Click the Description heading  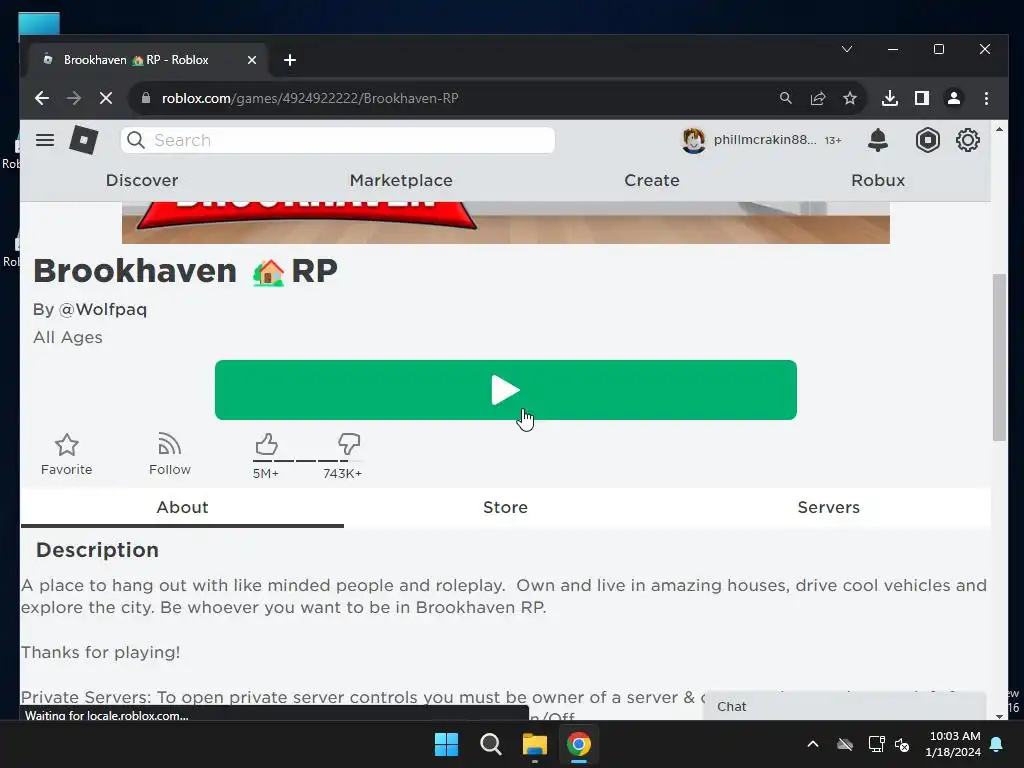[x=97, y=550]
